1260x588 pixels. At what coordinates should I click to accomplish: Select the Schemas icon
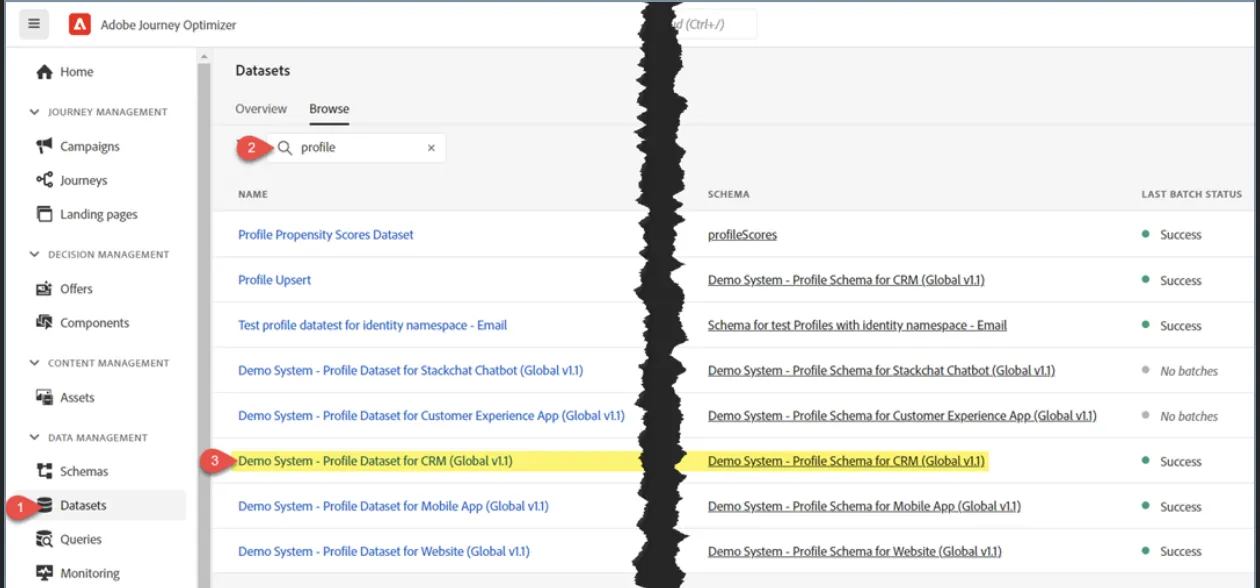coord(44,471)
